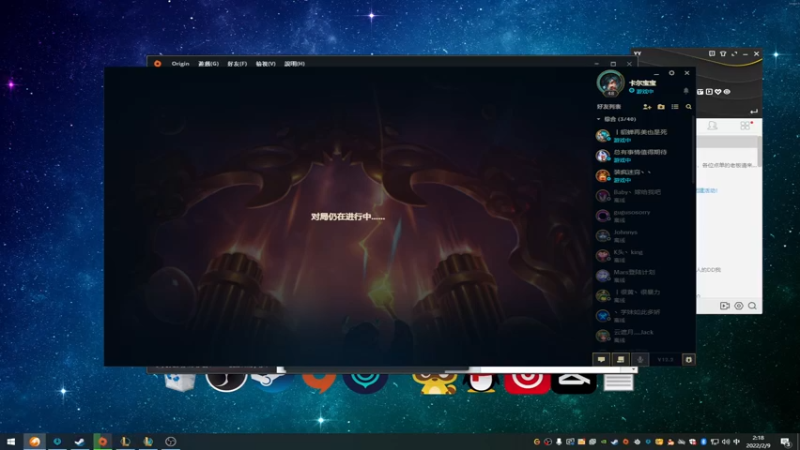Viewport: 800px width, 450px height.
Task: Open the notification center in system tray
Action: (785, 441)
